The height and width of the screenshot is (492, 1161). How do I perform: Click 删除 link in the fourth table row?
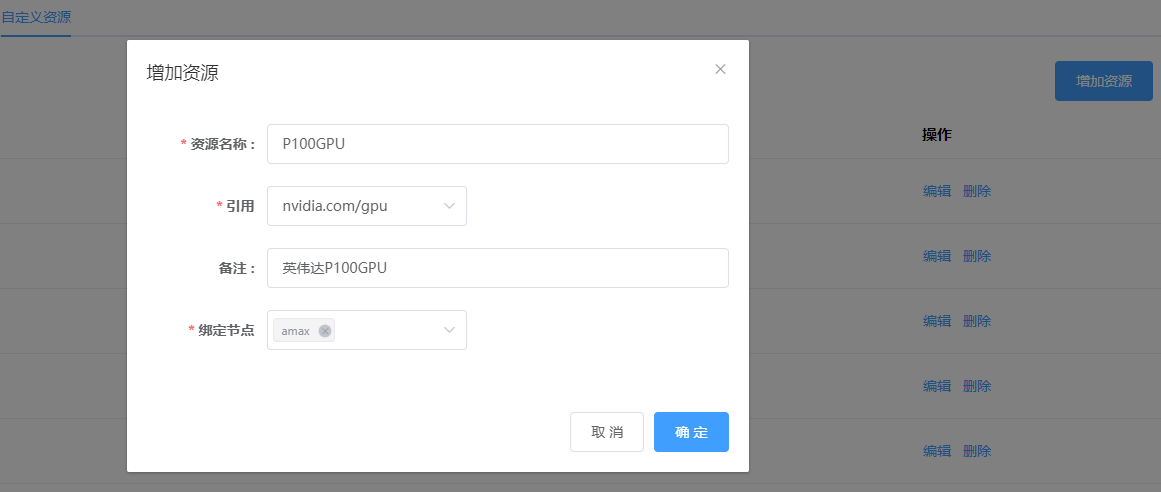977,386
